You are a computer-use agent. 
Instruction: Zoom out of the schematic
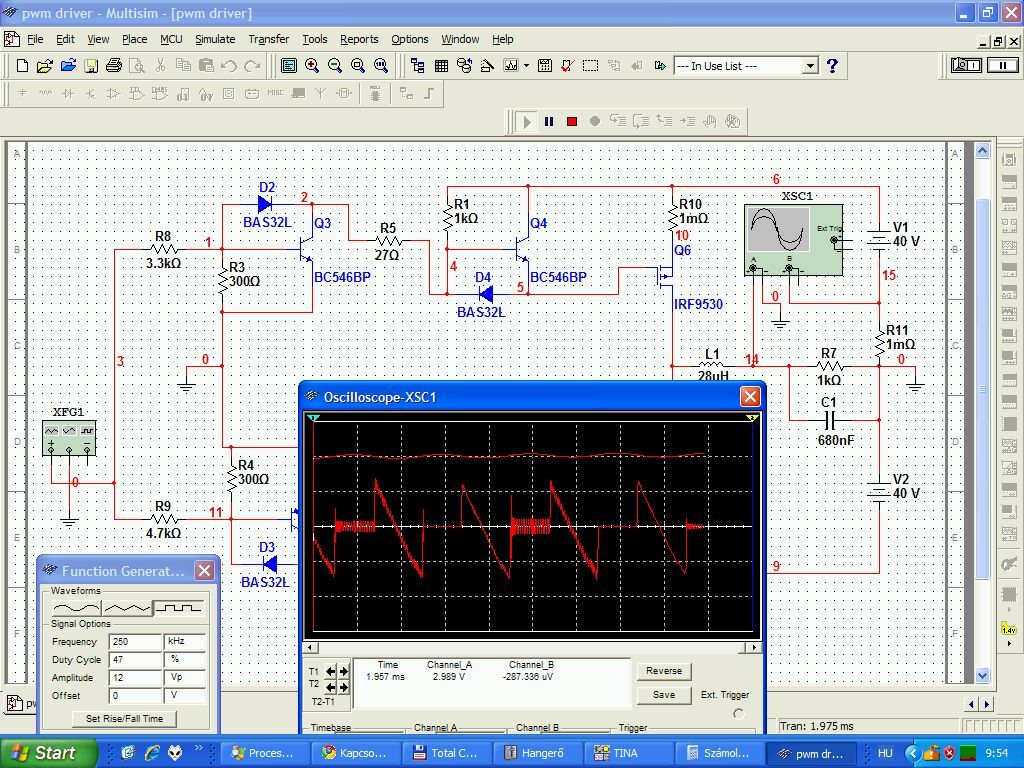click(x=335, y=66)
